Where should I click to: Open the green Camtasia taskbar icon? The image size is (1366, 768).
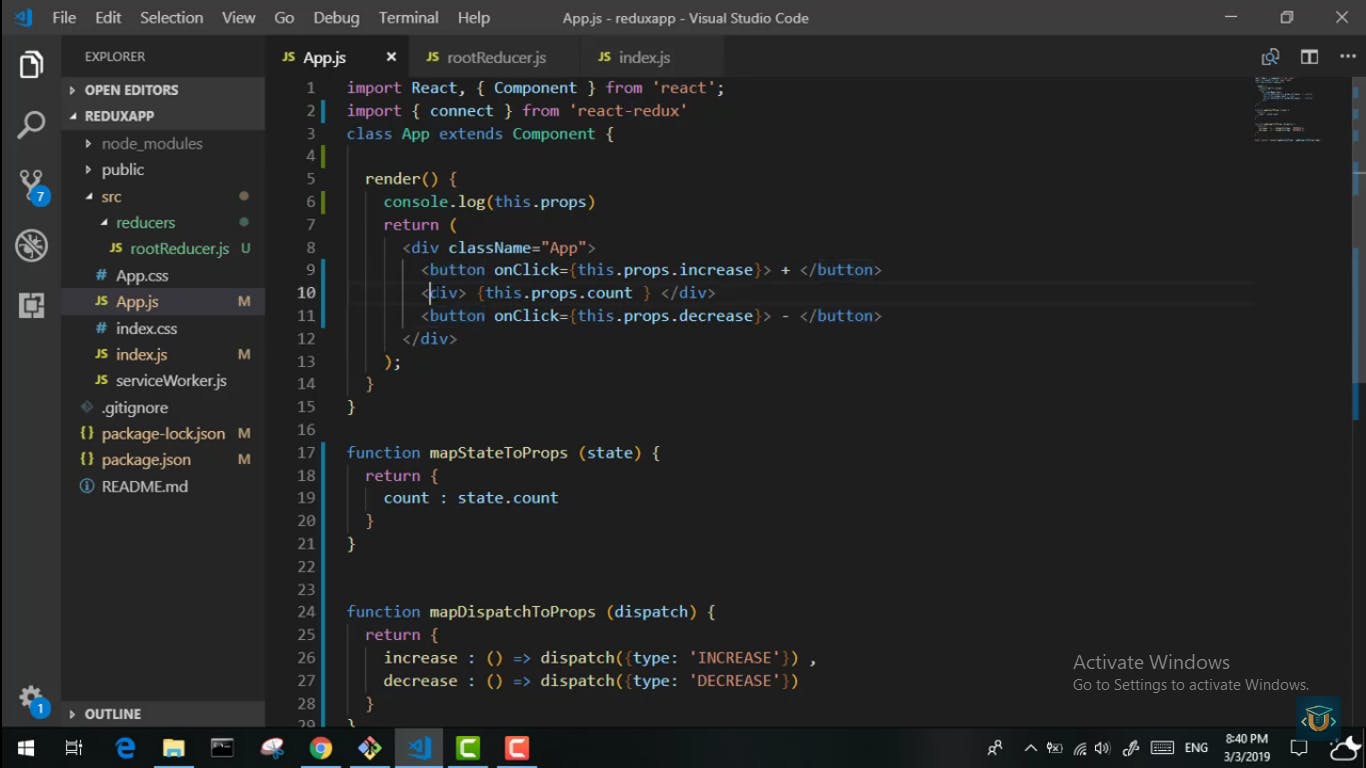[467, 748]
